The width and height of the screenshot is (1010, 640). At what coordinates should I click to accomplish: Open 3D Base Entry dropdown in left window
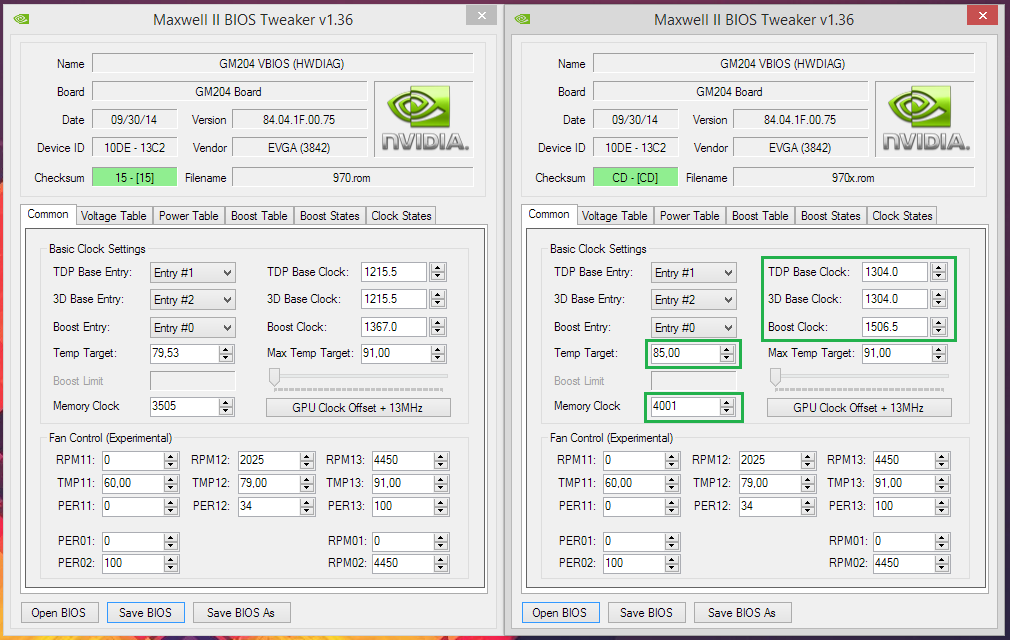pyautogui.click(x=193, y=299)
